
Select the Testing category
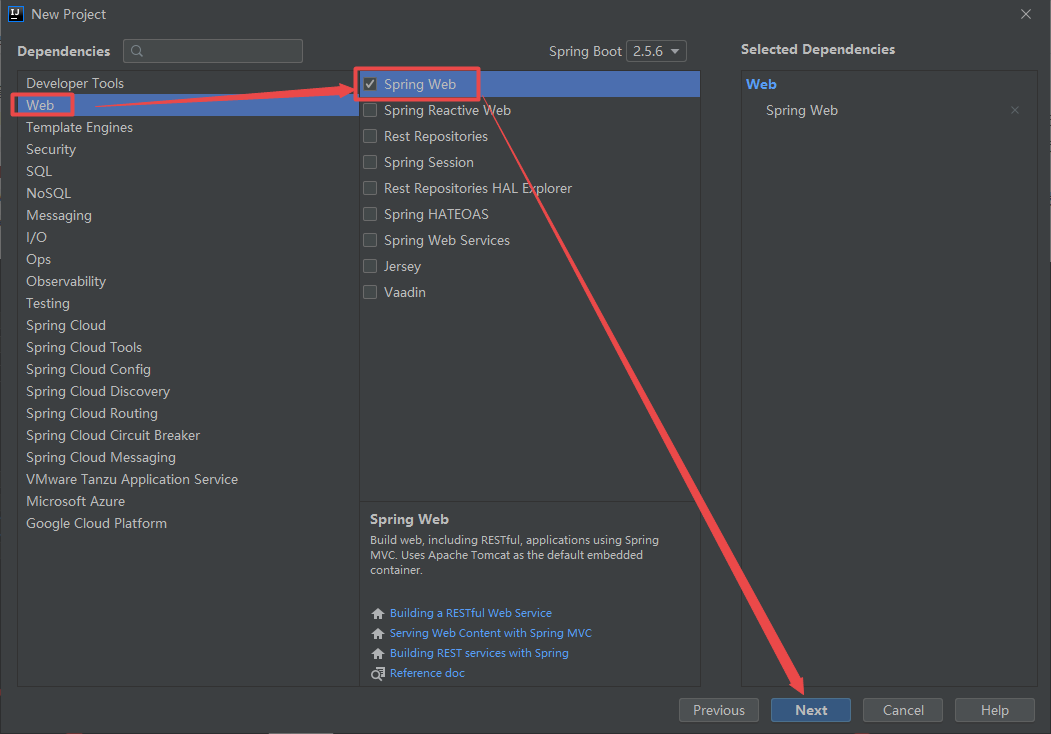188,304
